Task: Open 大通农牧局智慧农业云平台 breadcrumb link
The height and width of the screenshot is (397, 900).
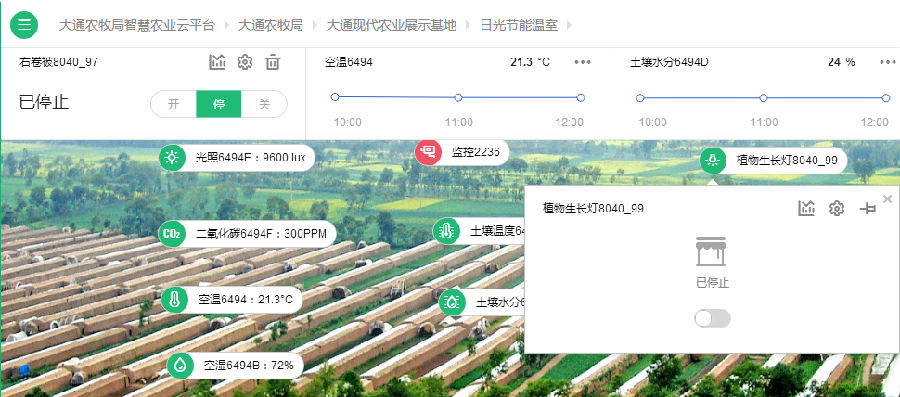Action: point(137,25)
